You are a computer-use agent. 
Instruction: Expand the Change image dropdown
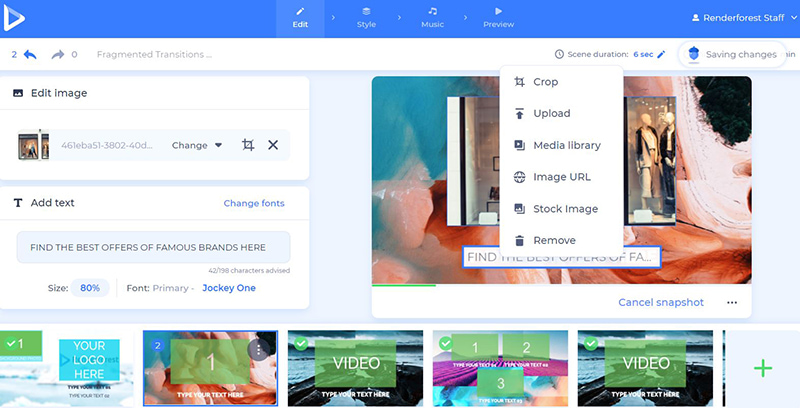197,145
